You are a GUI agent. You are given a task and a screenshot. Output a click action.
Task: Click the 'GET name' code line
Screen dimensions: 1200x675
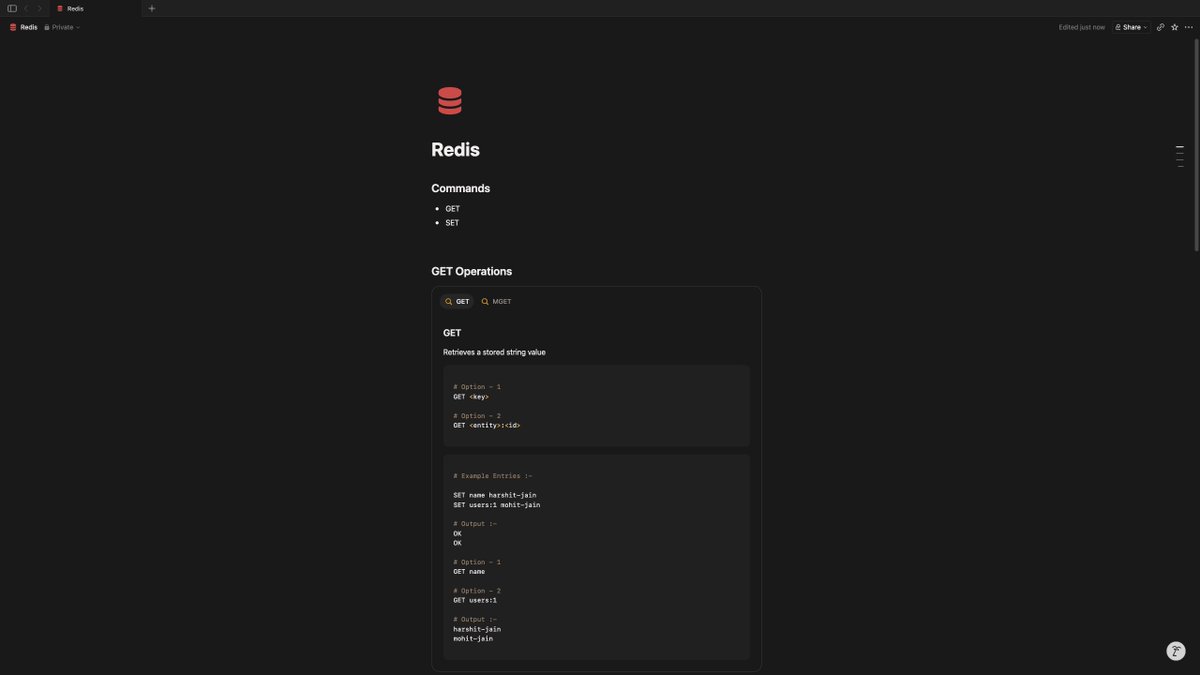469,572
